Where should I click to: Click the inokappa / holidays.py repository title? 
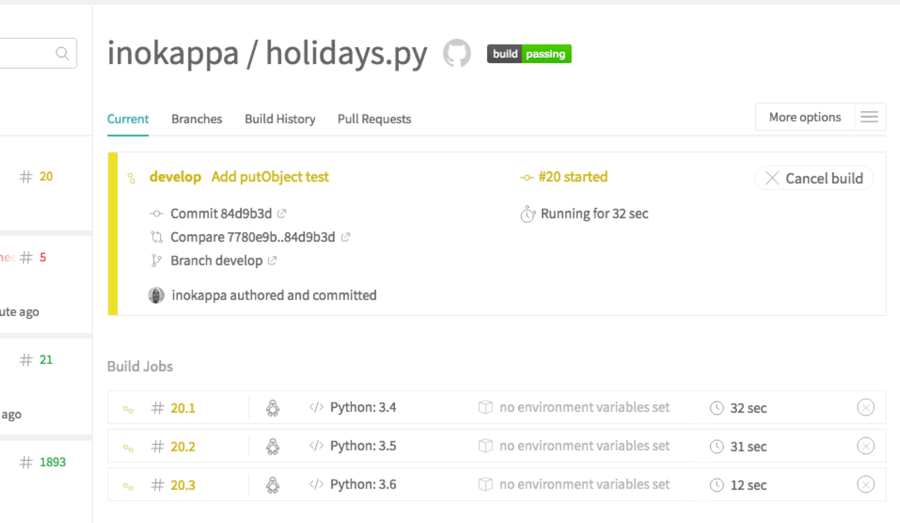click(267, 53)
